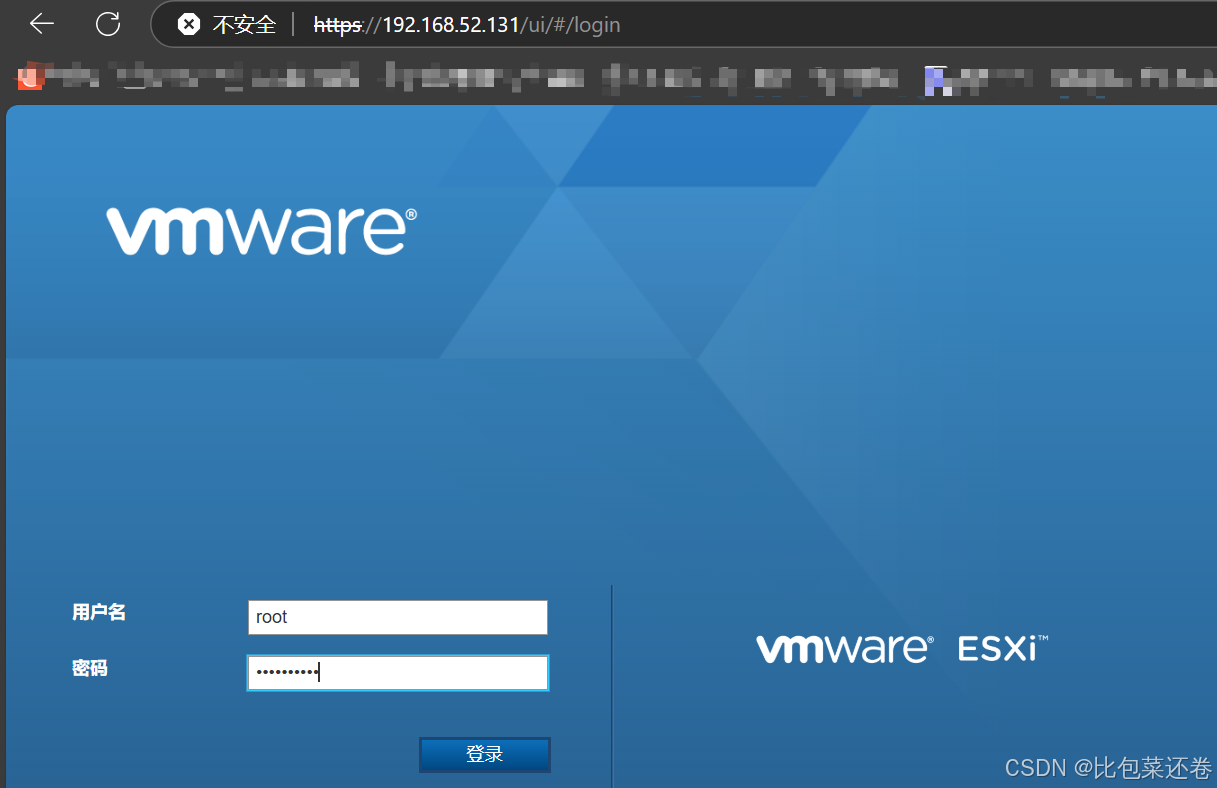Focus the address bar URL 192.168.52.131
Screen dimensions: 1217x788
pos(467,25)
